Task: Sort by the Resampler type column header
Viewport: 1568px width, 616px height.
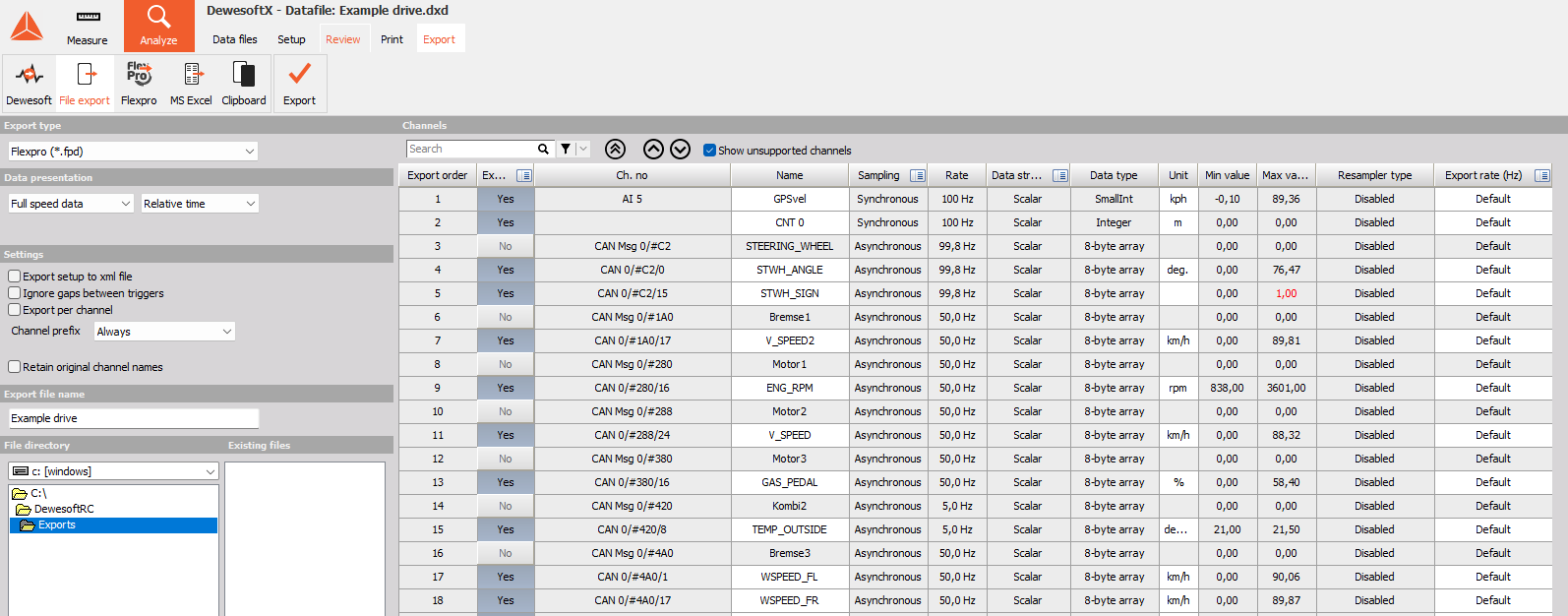Action: click(x=1374, y=175)
